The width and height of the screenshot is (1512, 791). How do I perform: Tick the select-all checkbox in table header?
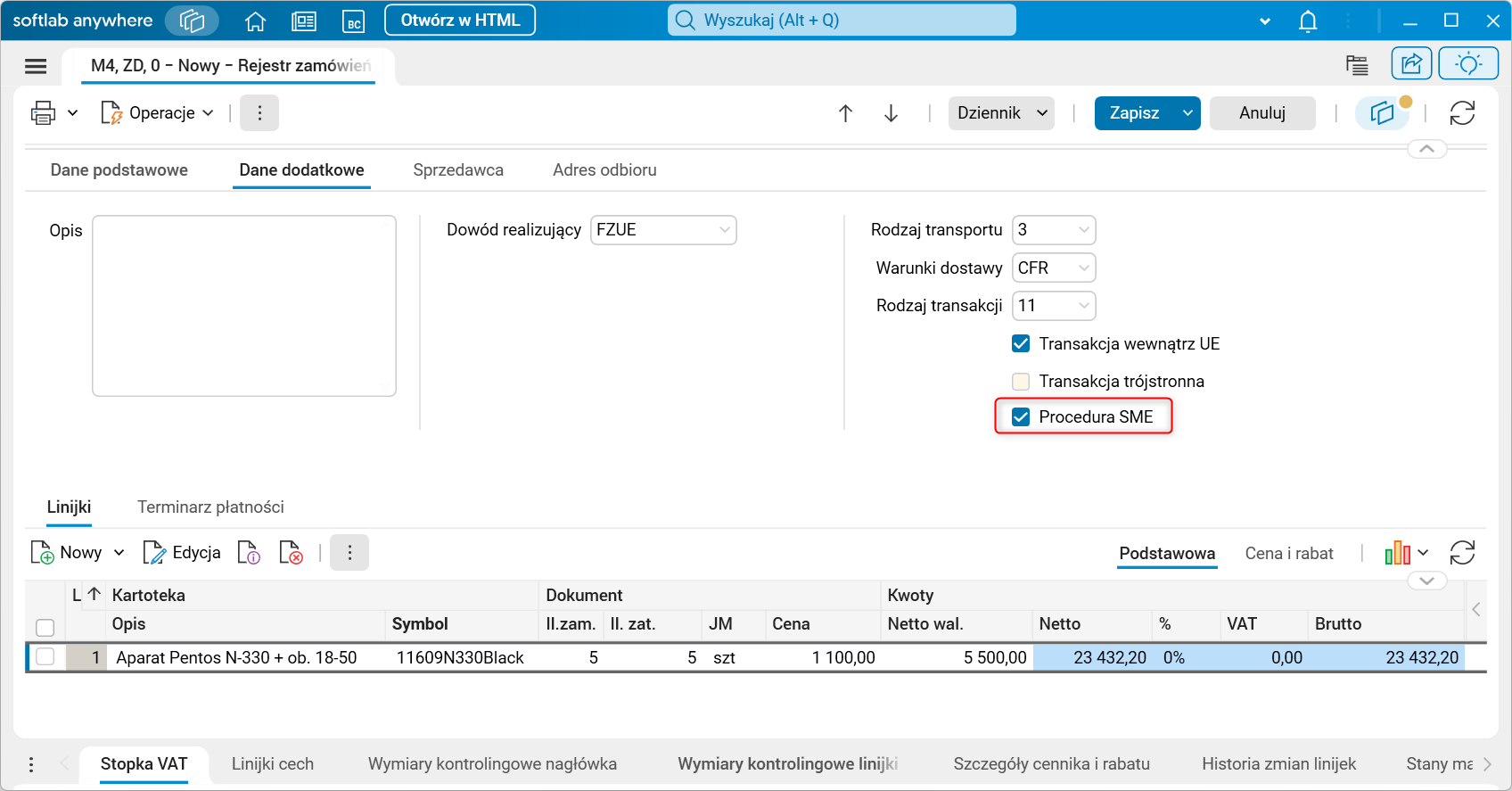[x=45, y=628]
